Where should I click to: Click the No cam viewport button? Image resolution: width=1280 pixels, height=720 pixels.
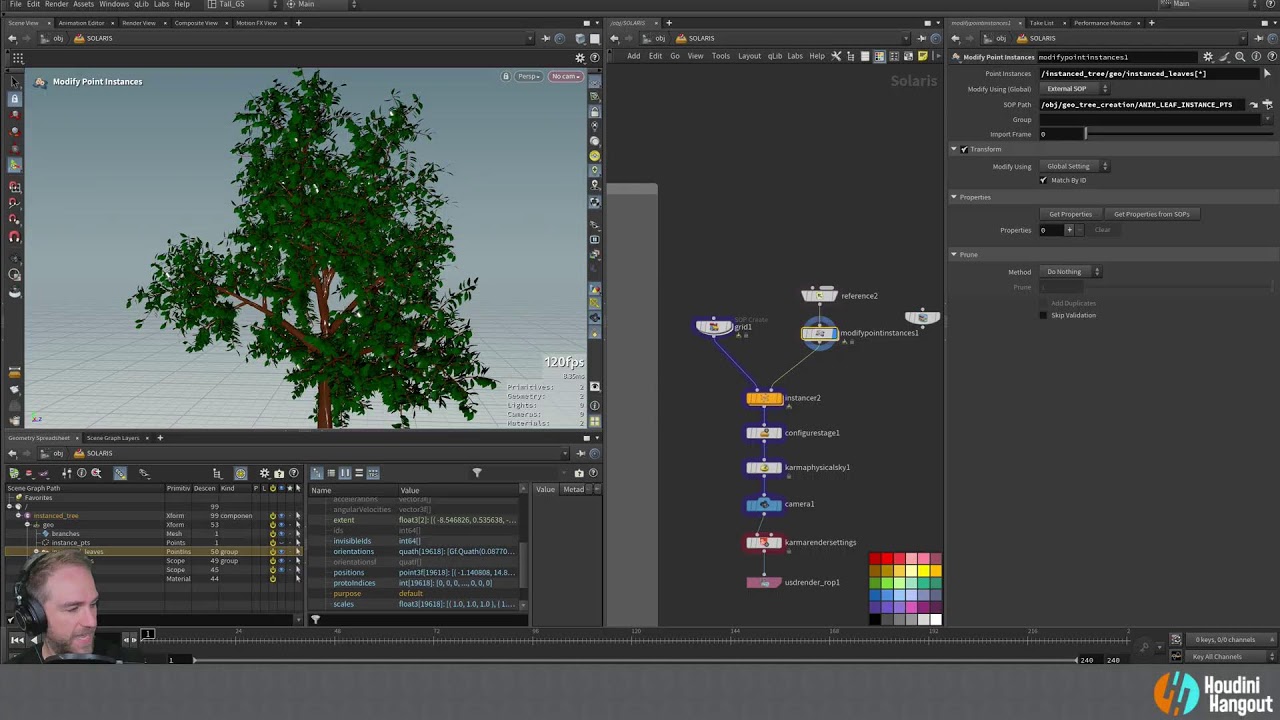click(x=565, y=76)
